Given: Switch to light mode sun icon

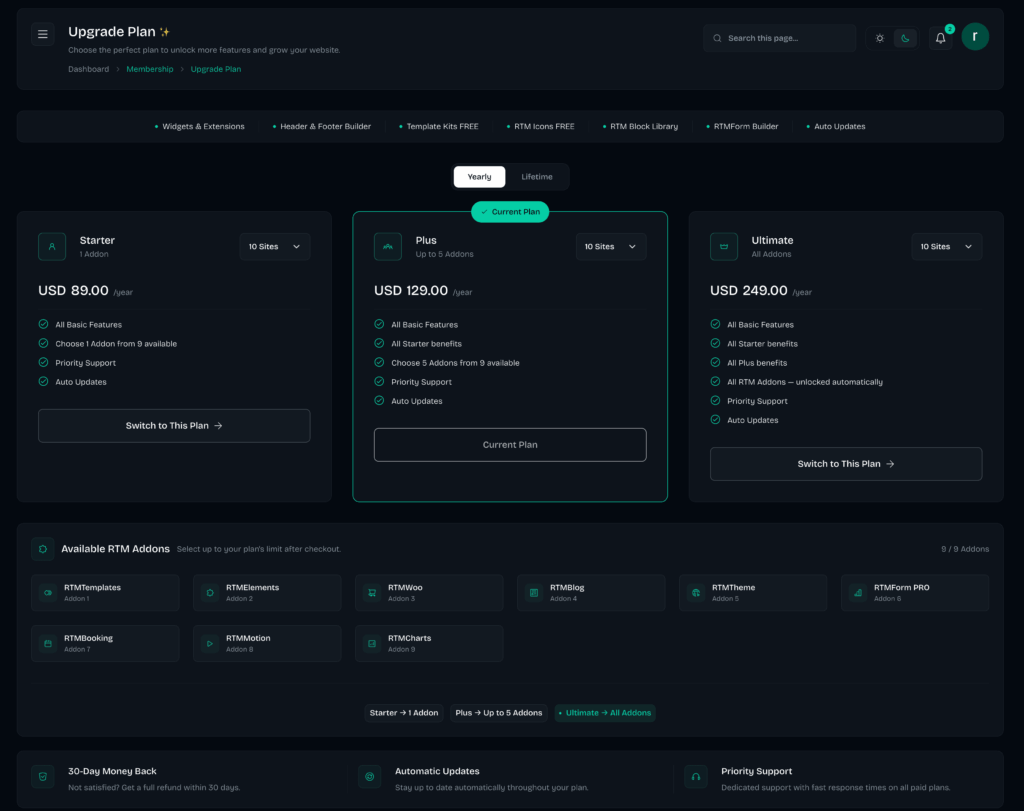Looking at the screenshot, I should click(880, 38).
